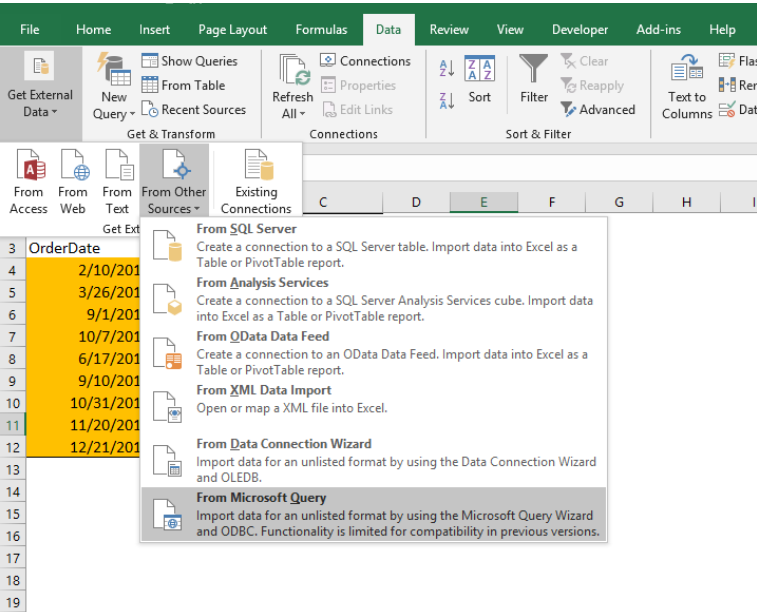Screen dimensions: 758x612
Task: Click the Reapply filter icon
Action: coord(568,86)
